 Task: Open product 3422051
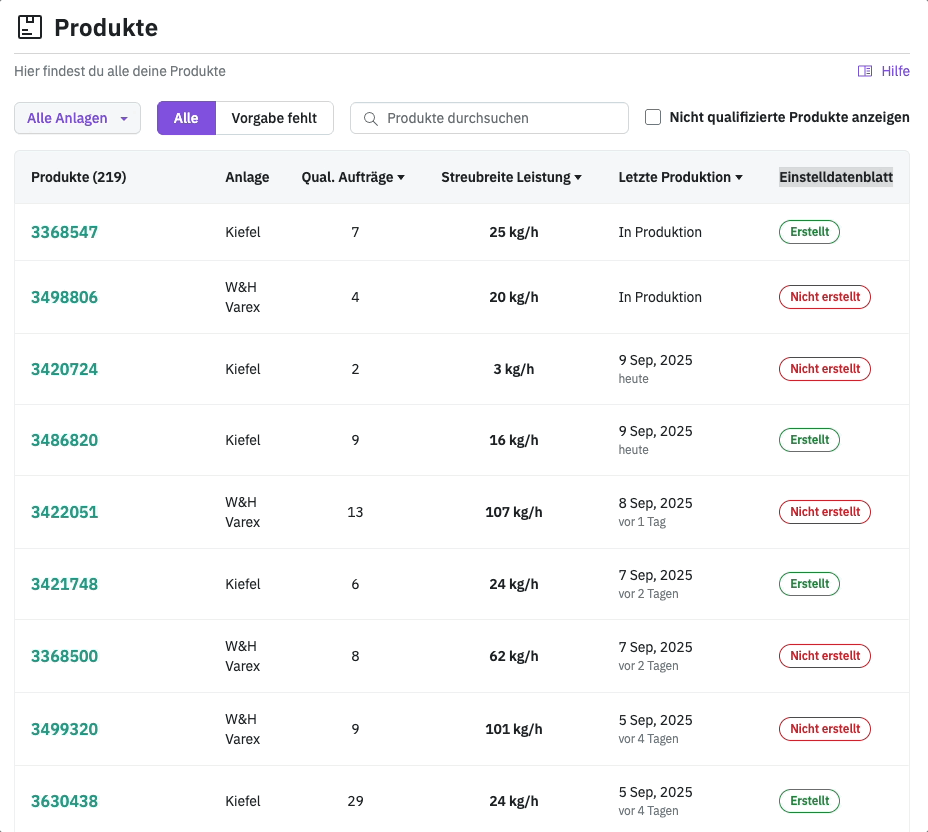pyautogui.click(x=64, y=512)
